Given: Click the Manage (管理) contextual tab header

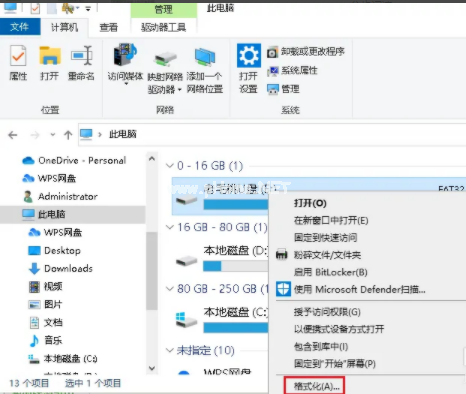Looking at the screenshot, I should pyautogui.click(x=163, y=9).
